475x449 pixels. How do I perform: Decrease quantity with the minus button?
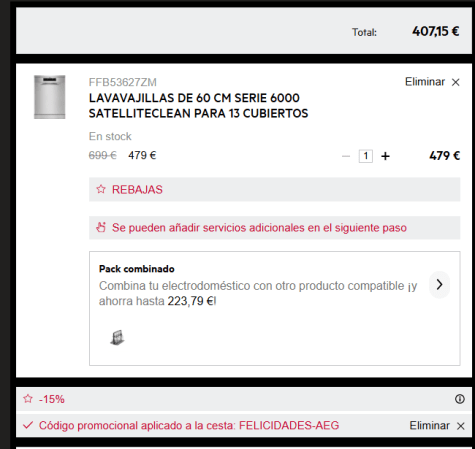point(346,156)
